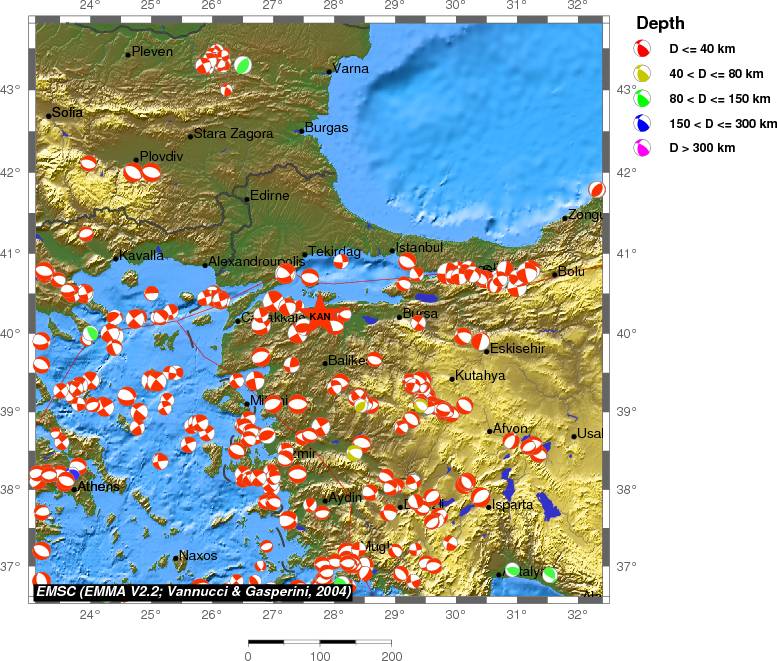Click the Plovdiv city label

(x=162, y=157)
